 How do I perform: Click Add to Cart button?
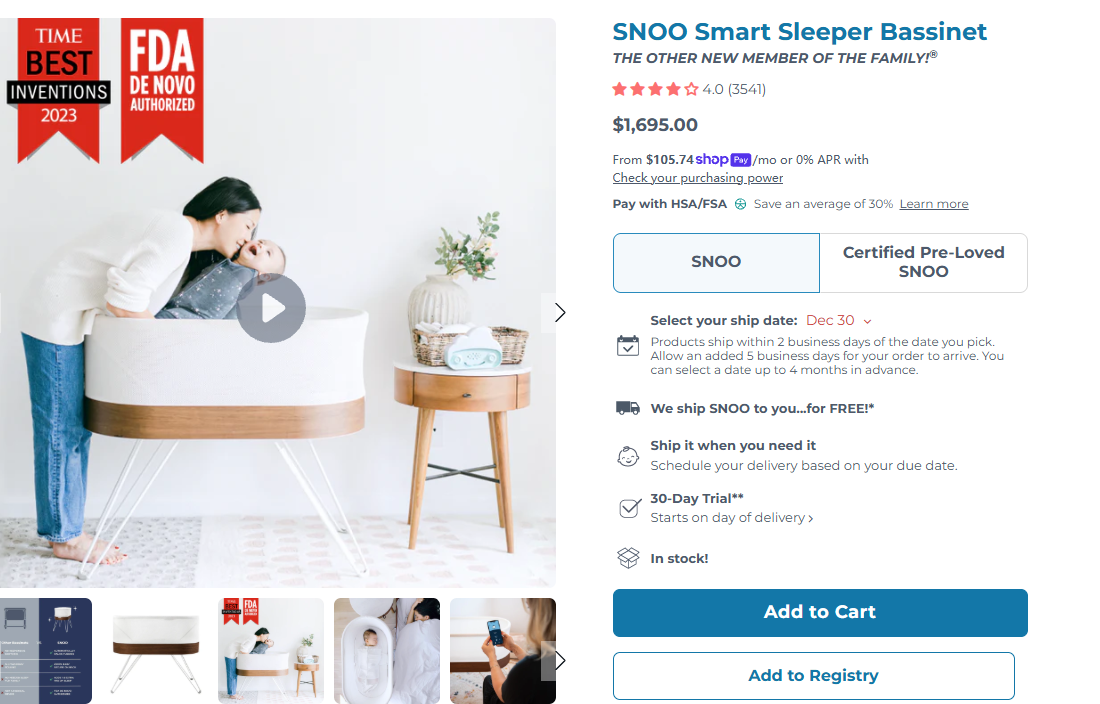click(820, 613)
